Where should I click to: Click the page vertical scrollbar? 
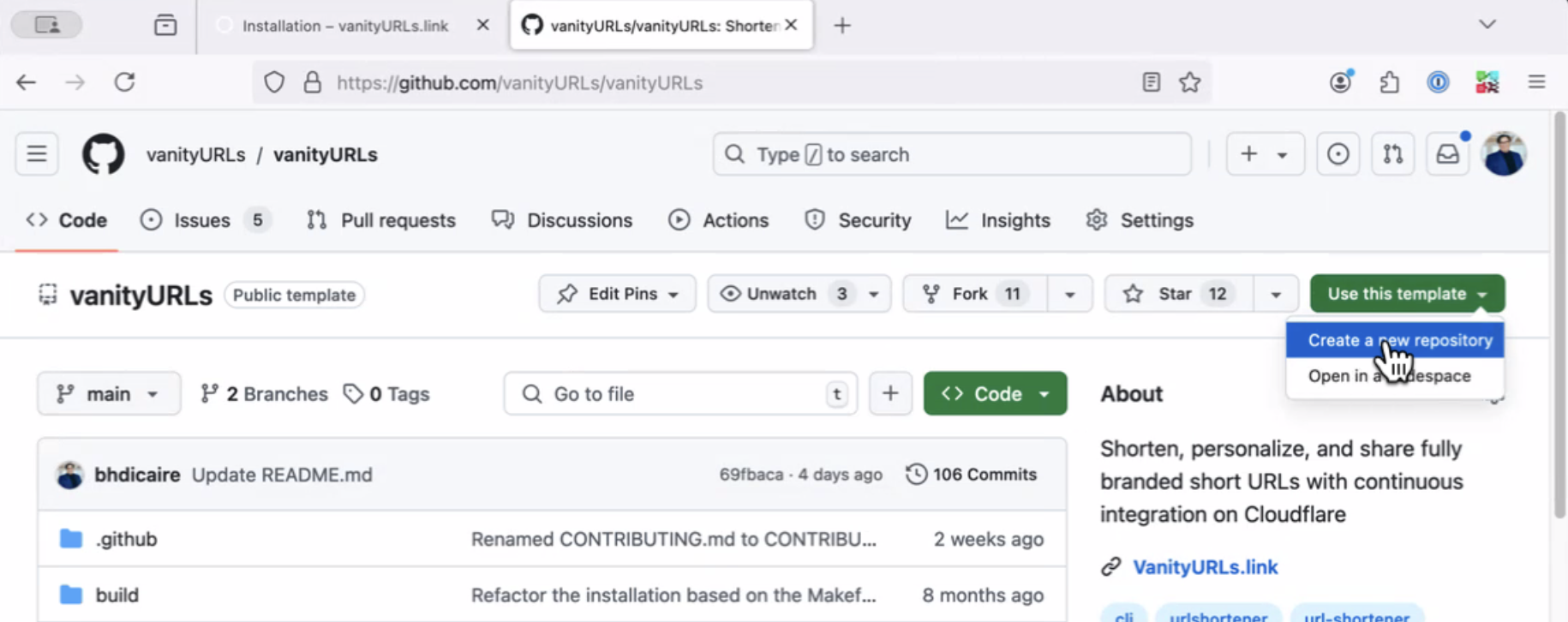coord(1559,314)
